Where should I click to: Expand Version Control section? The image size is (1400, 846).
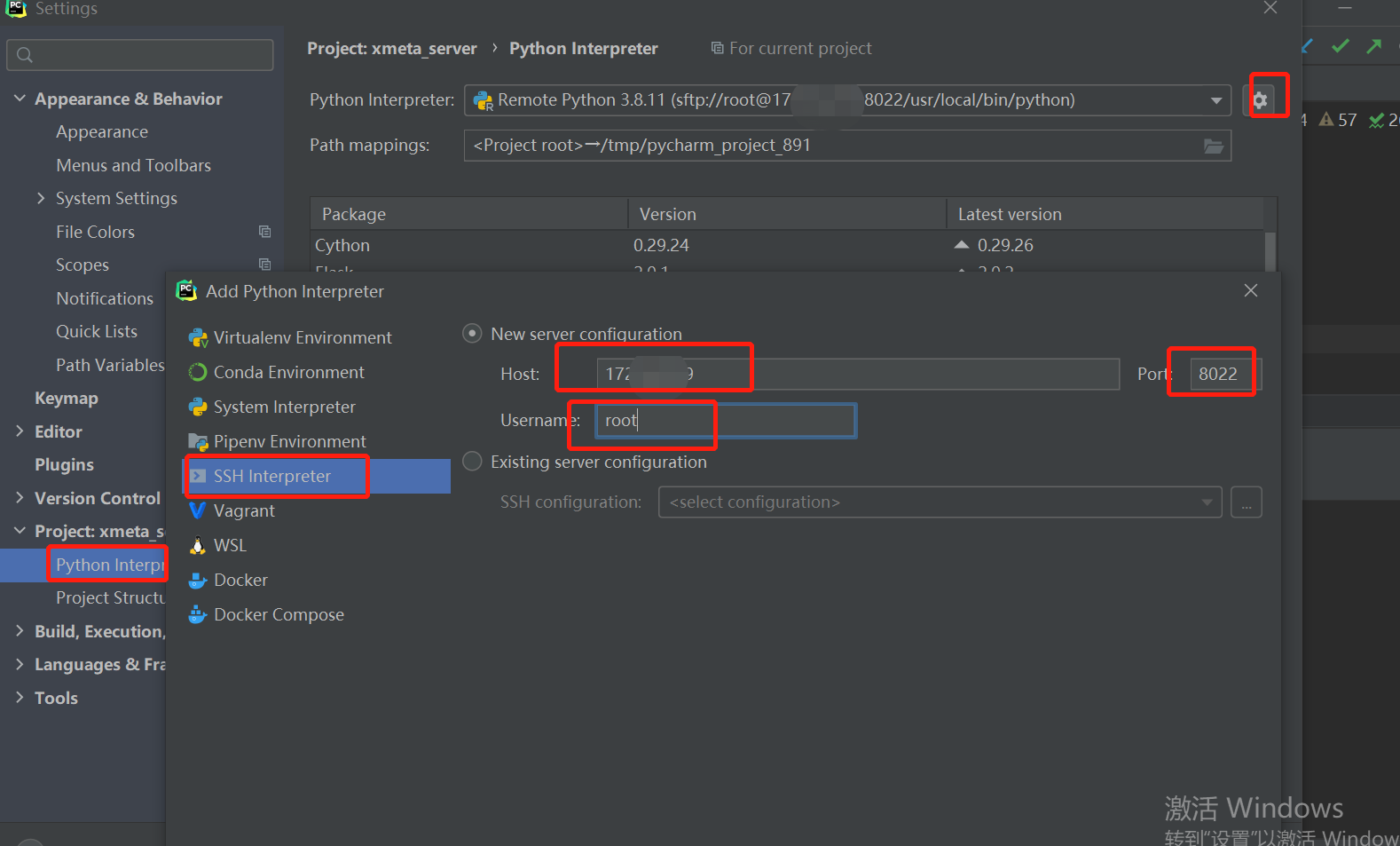pyautogui.click(x=20, y=497)
